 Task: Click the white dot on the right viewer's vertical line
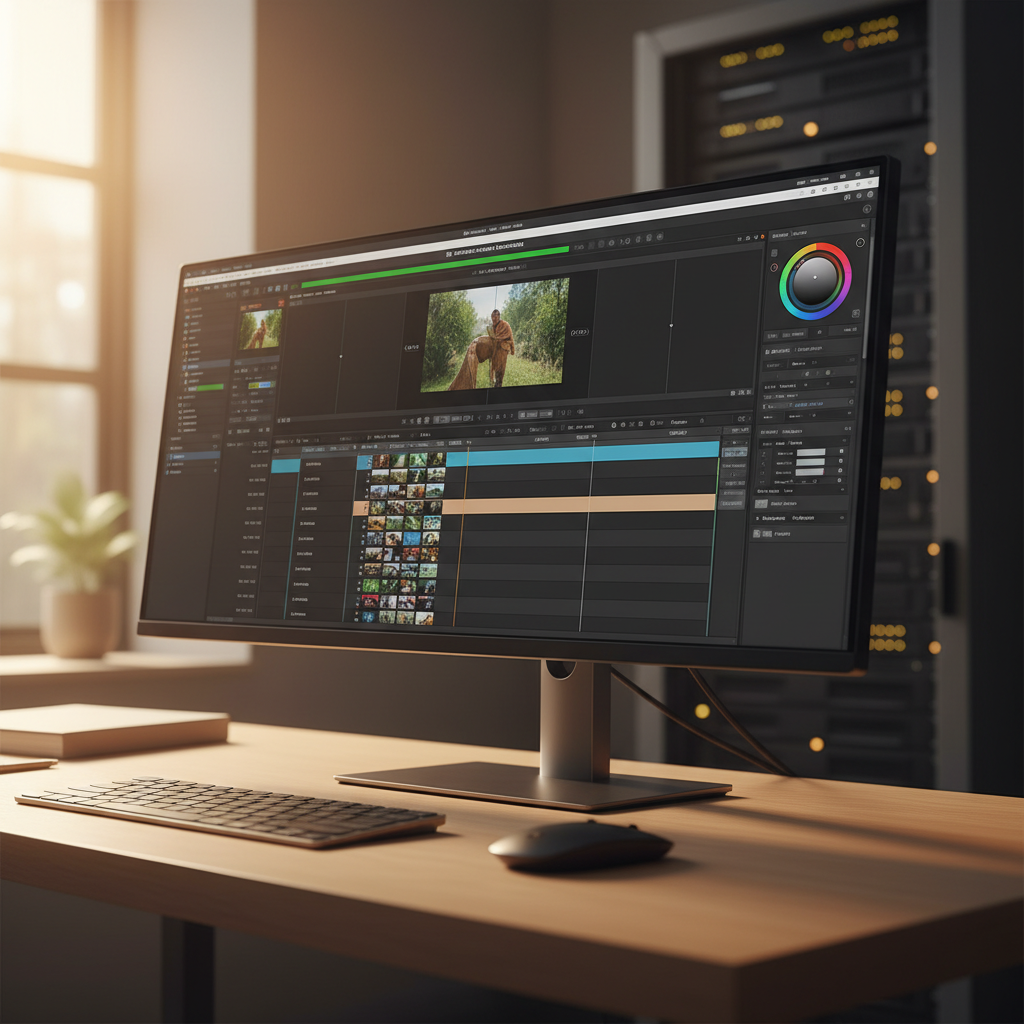click(671, 325)
